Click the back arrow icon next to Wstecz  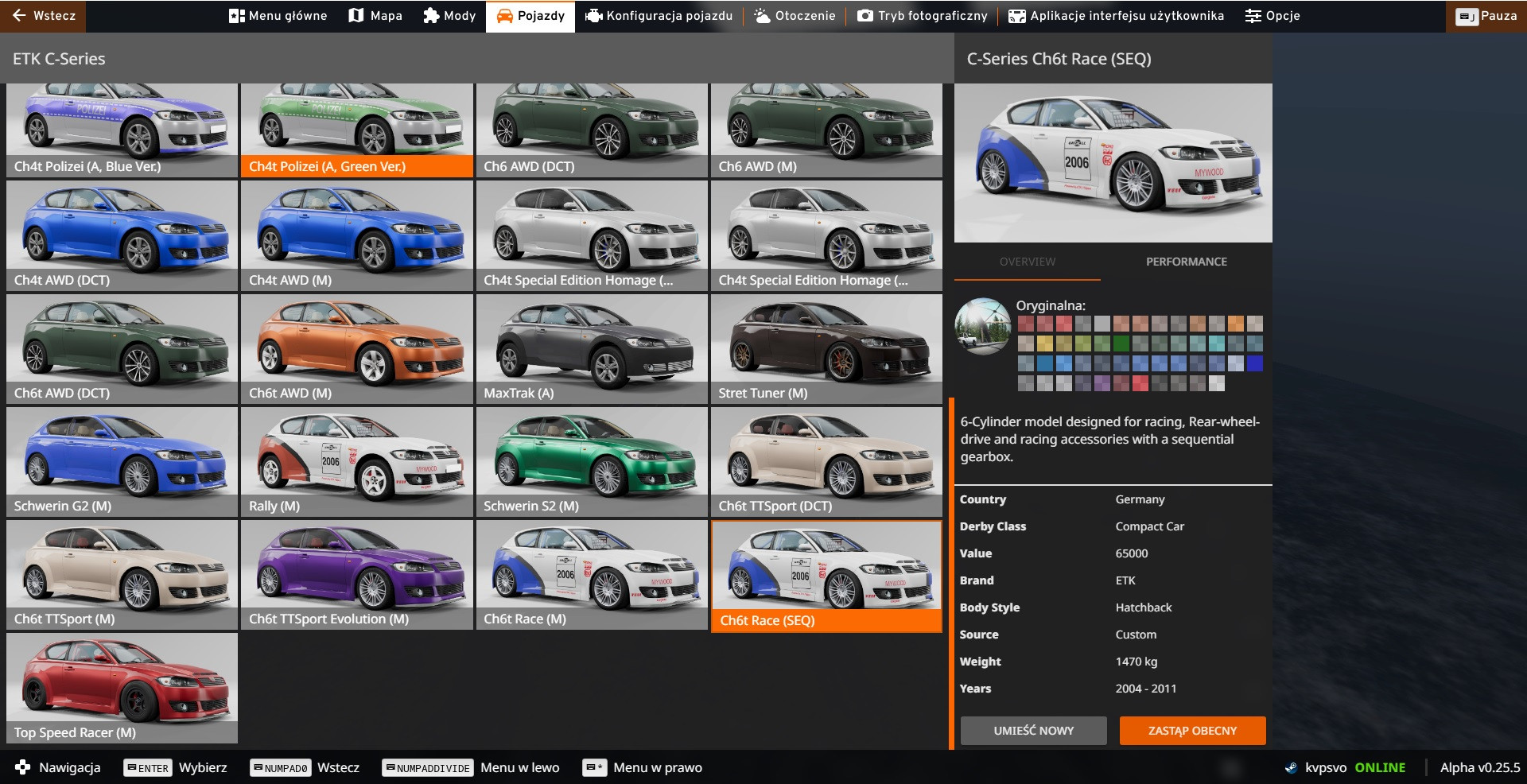[x=19, y=16]
